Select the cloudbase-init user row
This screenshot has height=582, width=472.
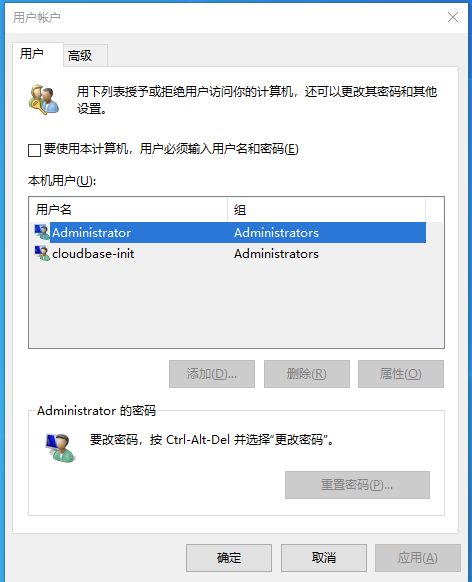[x=230, y=254]
